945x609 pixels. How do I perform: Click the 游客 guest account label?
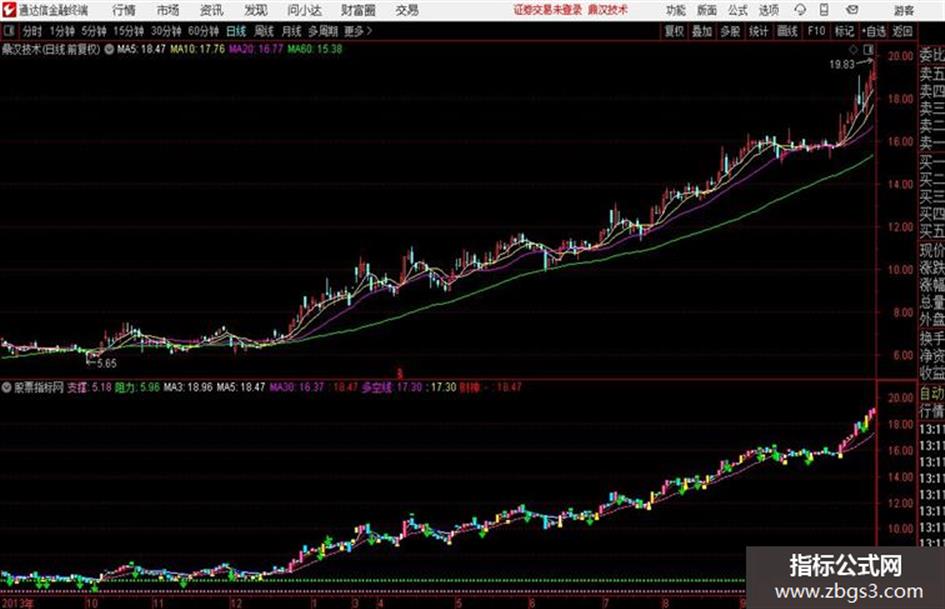904,10
